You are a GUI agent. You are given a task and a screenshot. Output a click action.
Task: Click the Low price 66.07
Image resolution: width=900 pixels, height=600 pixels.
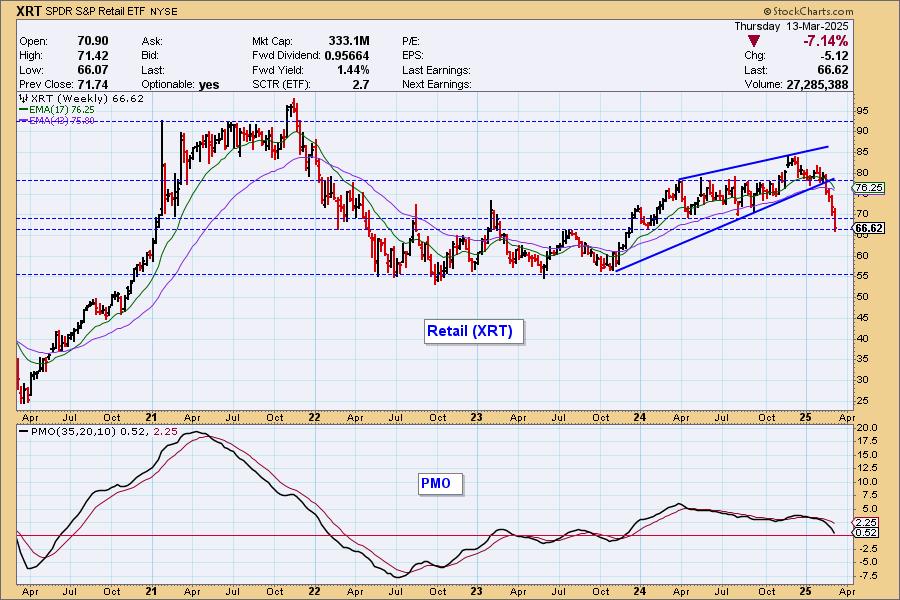(x=93, y=70)
